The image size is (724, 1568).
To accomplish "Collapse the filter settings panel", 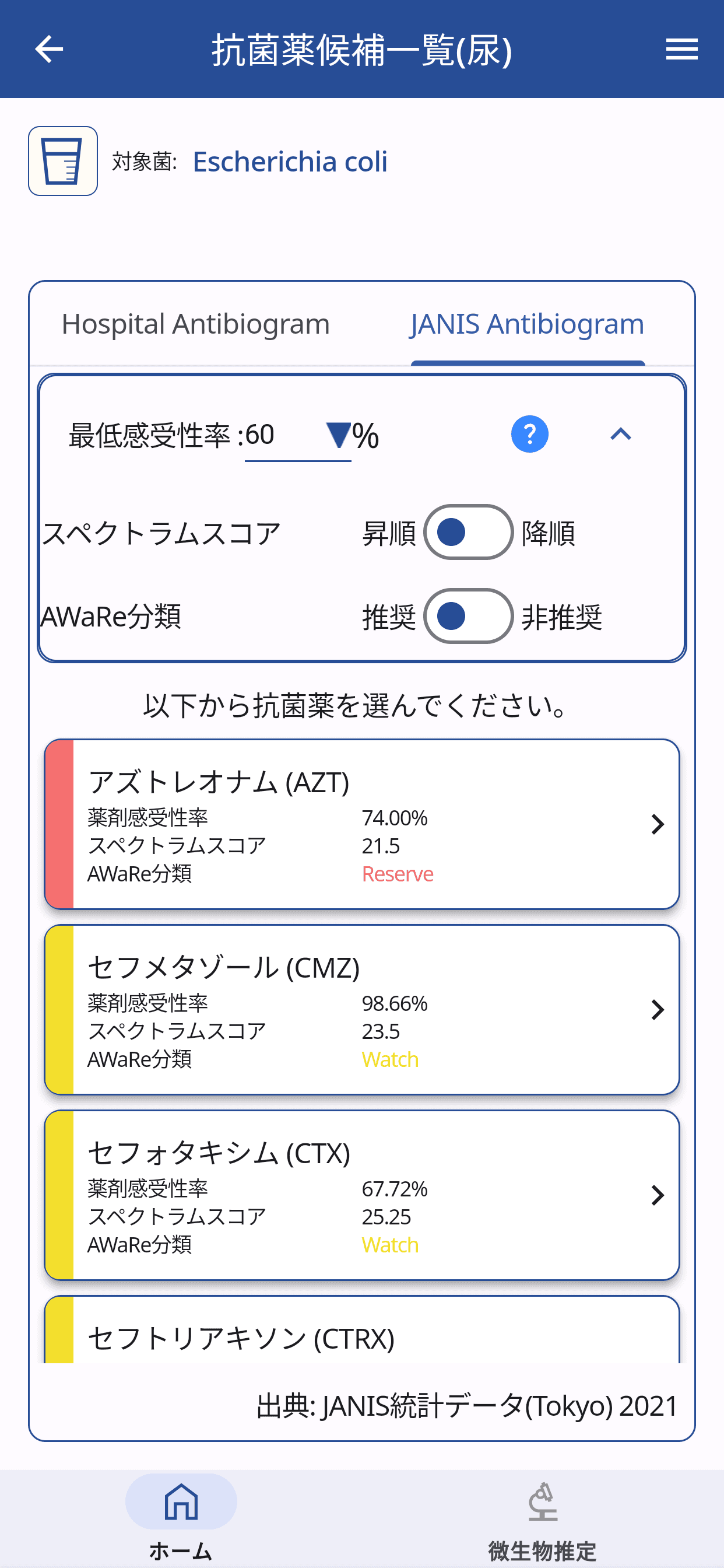I will pyautogui.click(x=621, y=435).
